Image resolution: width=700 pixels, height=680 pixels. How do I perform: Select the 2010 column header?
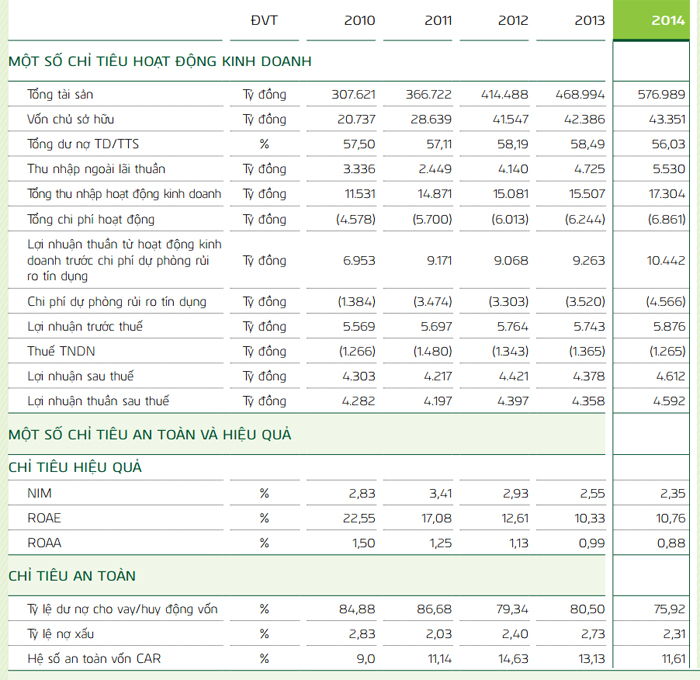click(x=361, y=20)
